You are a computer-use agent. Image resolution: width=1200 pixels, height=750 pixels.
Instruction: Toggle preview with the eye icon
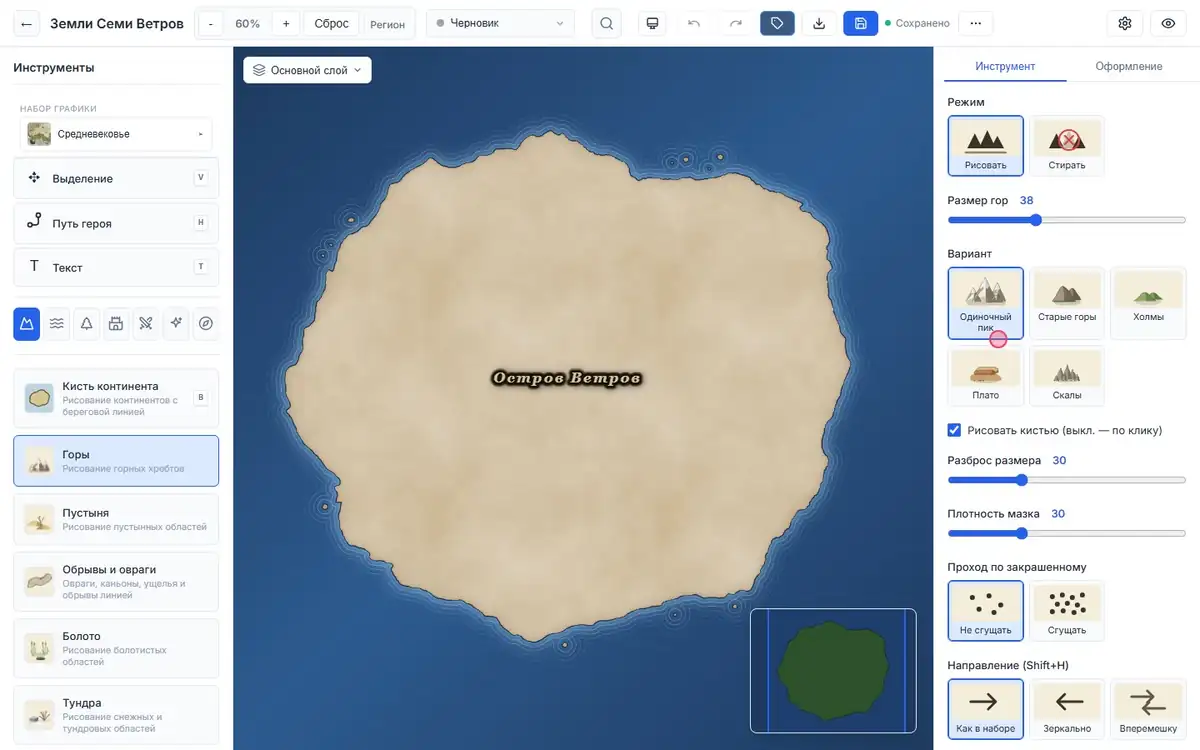click(x=1168, y=23)
